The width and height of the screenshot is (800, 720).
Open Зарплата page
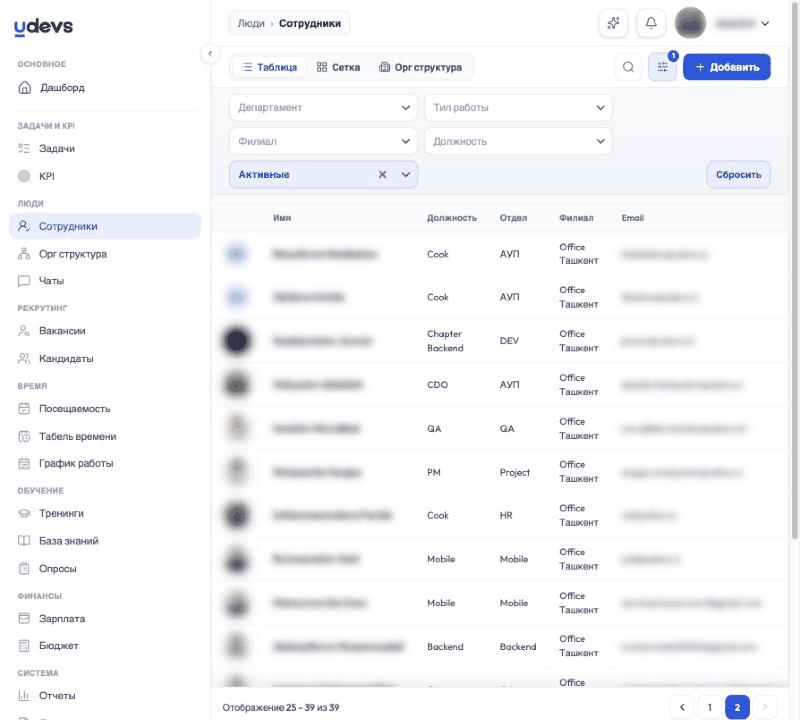pyautogui.click(x=105, y=618)
